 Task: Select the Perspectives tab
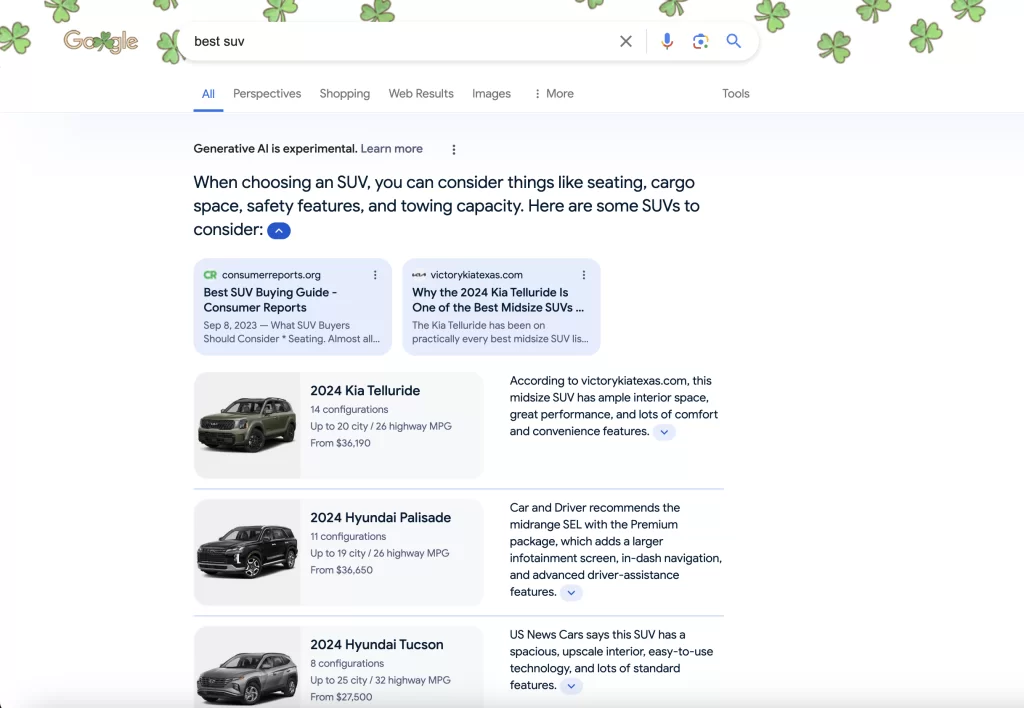pos(267,93)
